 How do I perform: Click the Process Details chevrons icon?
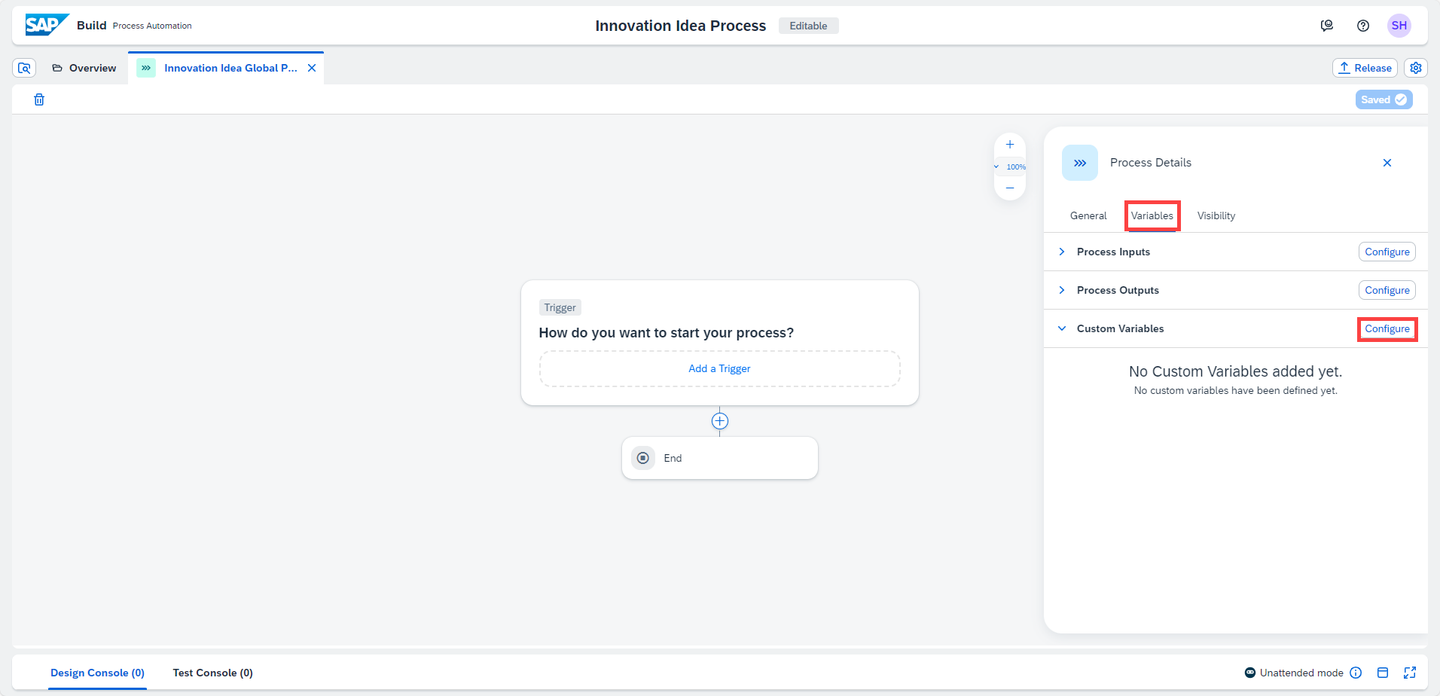pos(1080,163)
